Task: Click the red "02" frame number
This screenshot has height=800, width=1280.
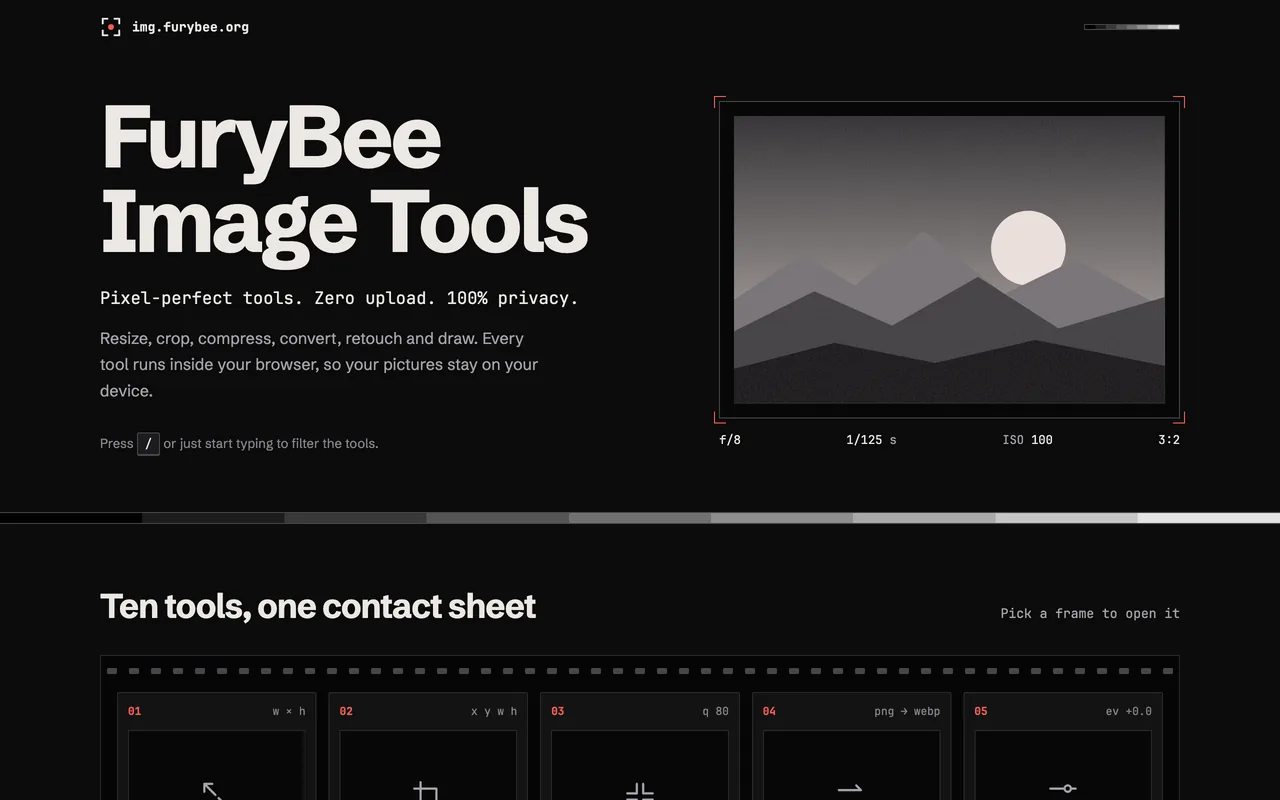Action: (346, 712)
